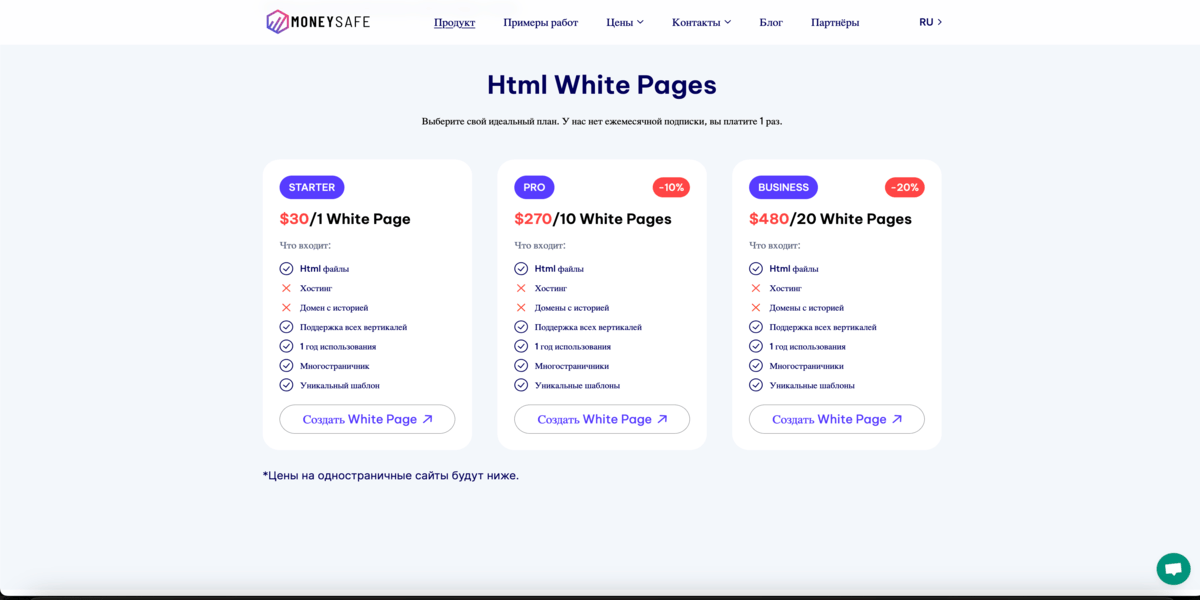
Task: Expand the Цены dropdown menu
Action: point(625,22)
